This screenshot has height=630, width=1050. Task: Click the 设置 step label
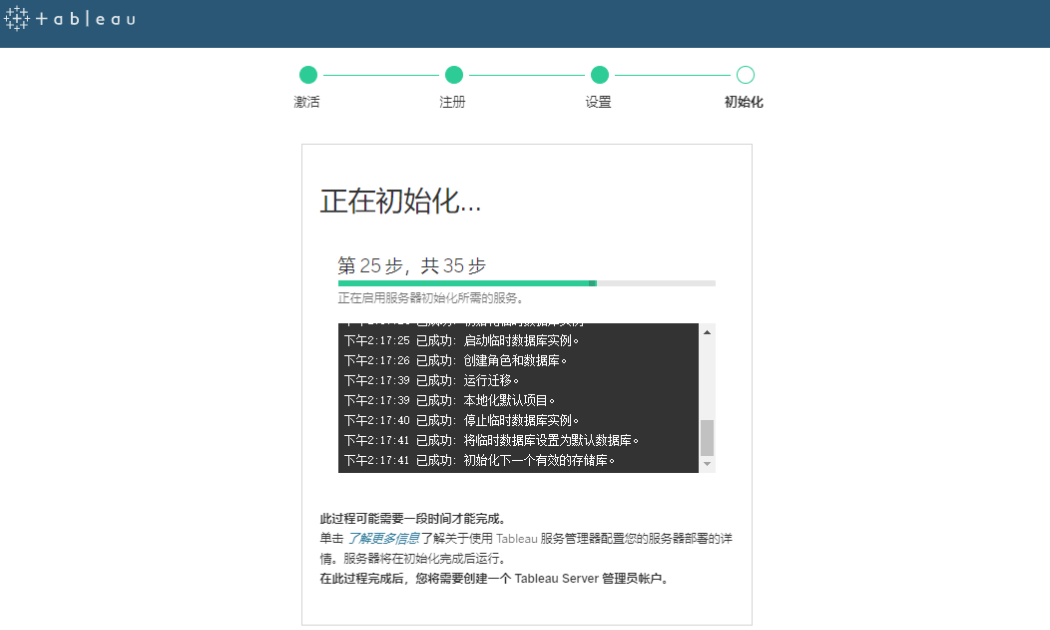pos(598,102)
